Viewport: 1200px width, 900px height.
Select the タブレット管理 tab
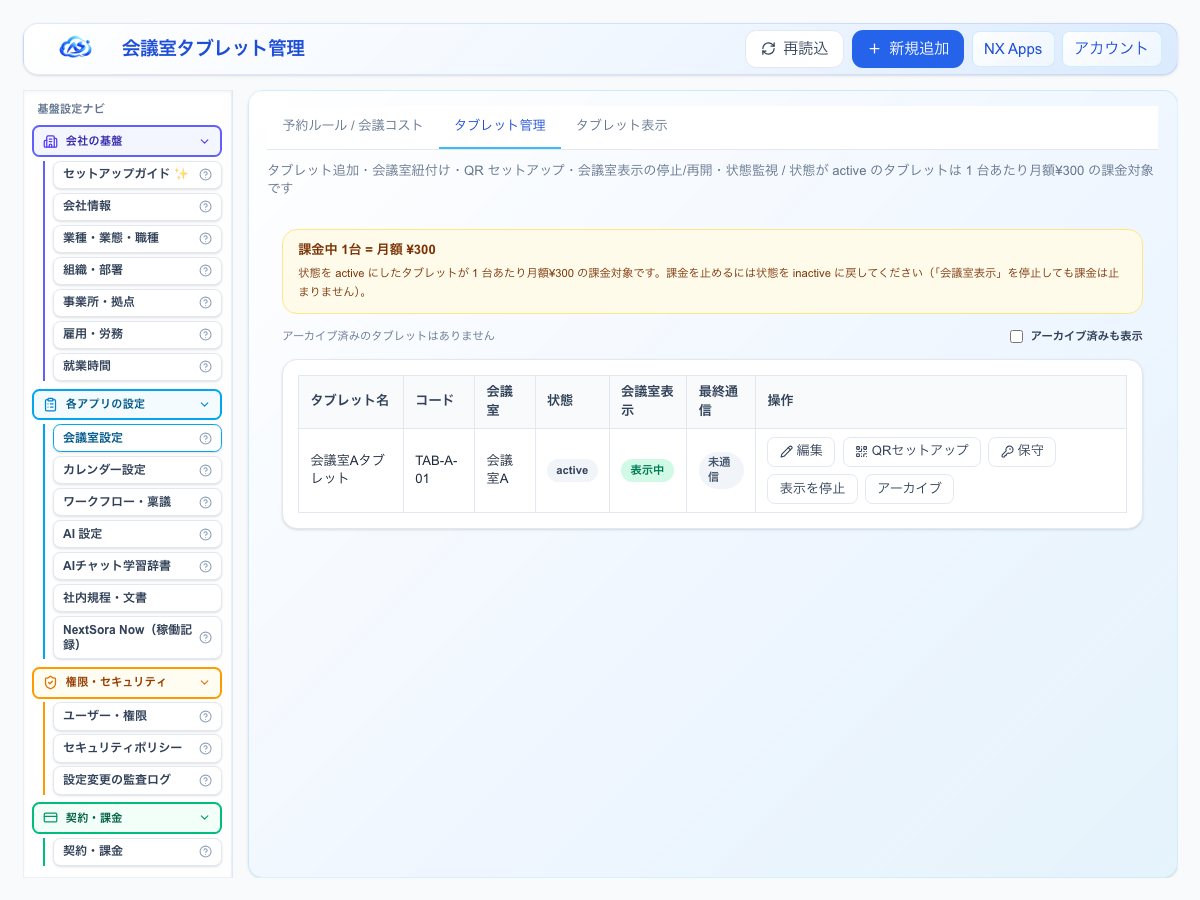[x=500, y=126]
